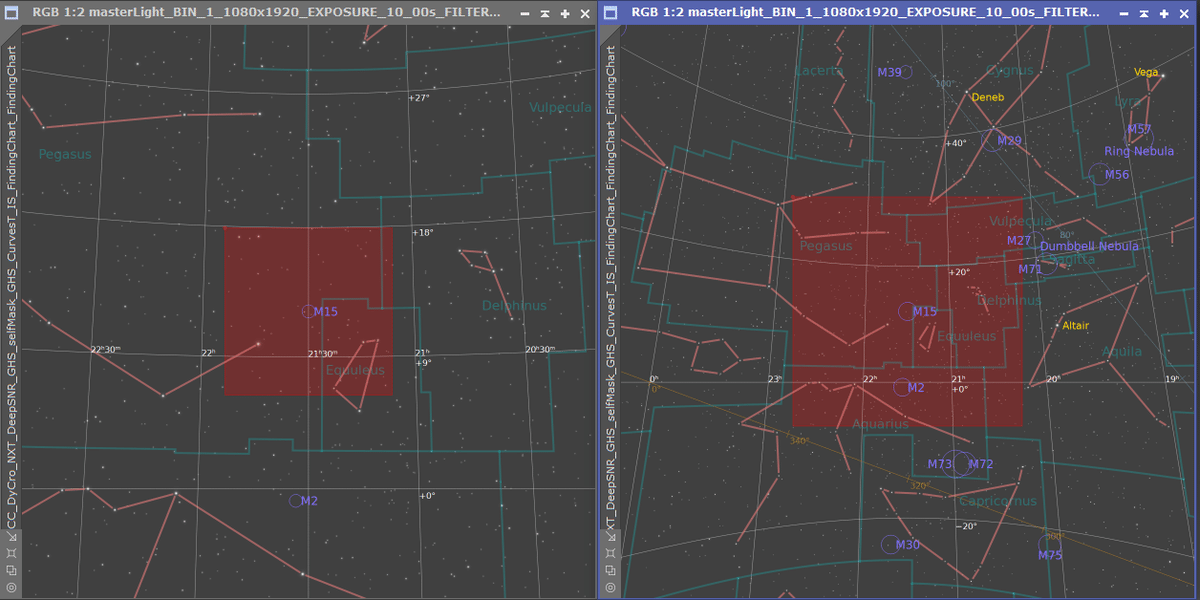This screenshot has height=600, width=1200.
Task: Click crossed-square fit icon in left window sidebar
Action: coord(10,553)
